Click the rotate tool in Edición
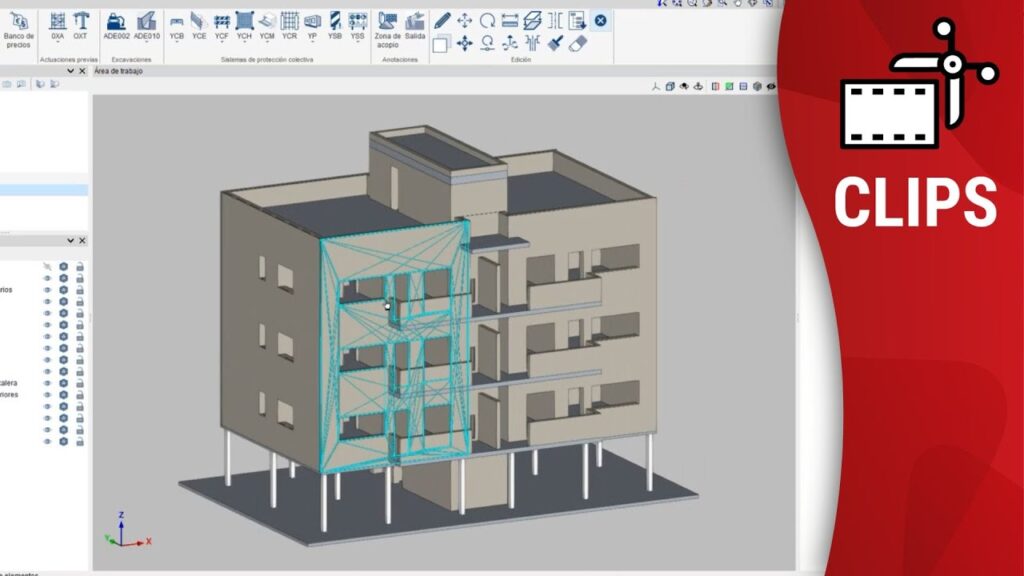Viewport: 1024px width, 576px height. pyautogui.click(x=487, y=20)
